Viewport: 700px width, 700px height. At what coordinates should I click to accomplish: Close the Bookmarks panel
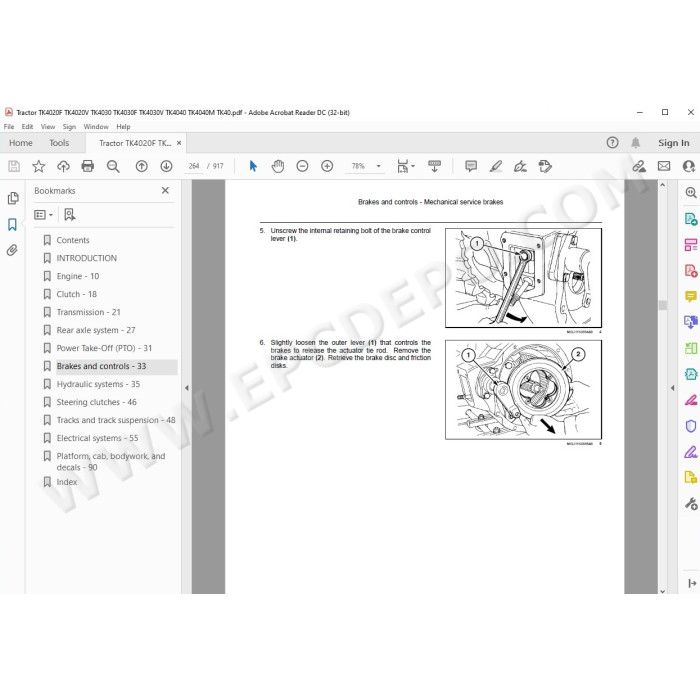click(165, 191)
